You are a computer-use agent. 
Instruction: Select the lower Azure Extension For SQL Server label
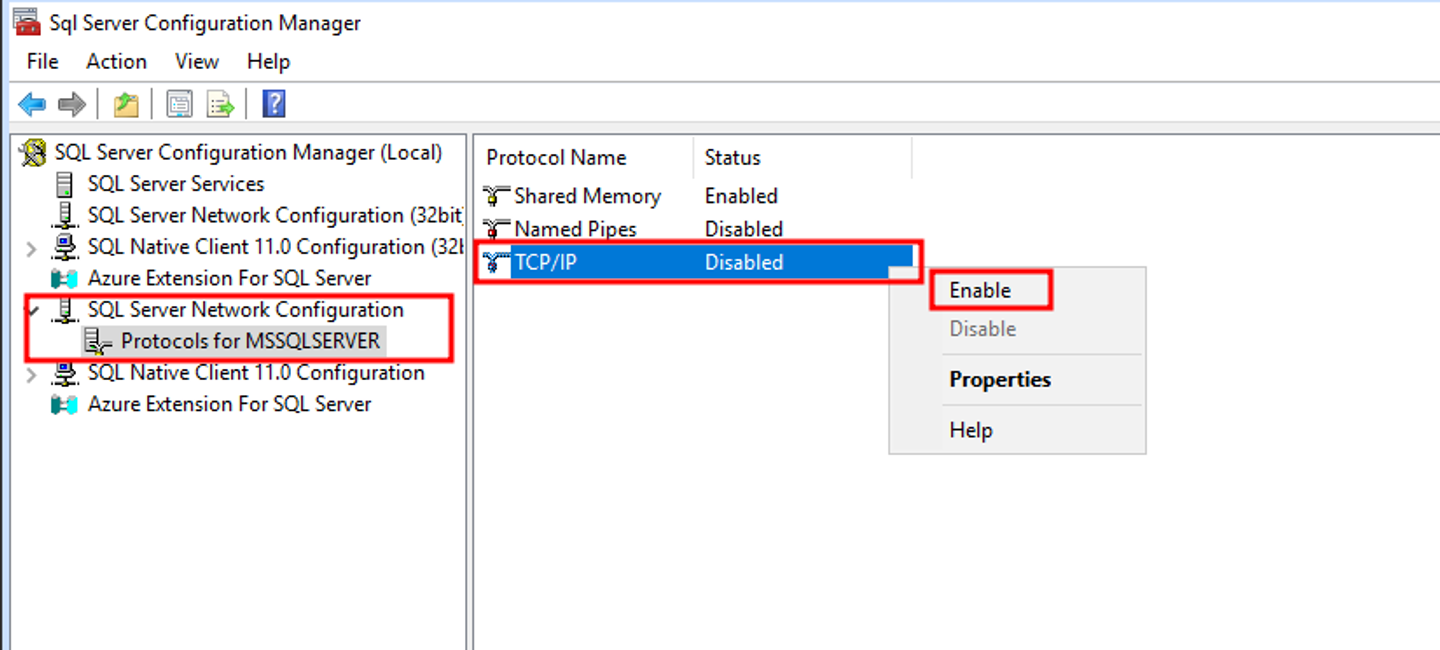tap(229, 405)
